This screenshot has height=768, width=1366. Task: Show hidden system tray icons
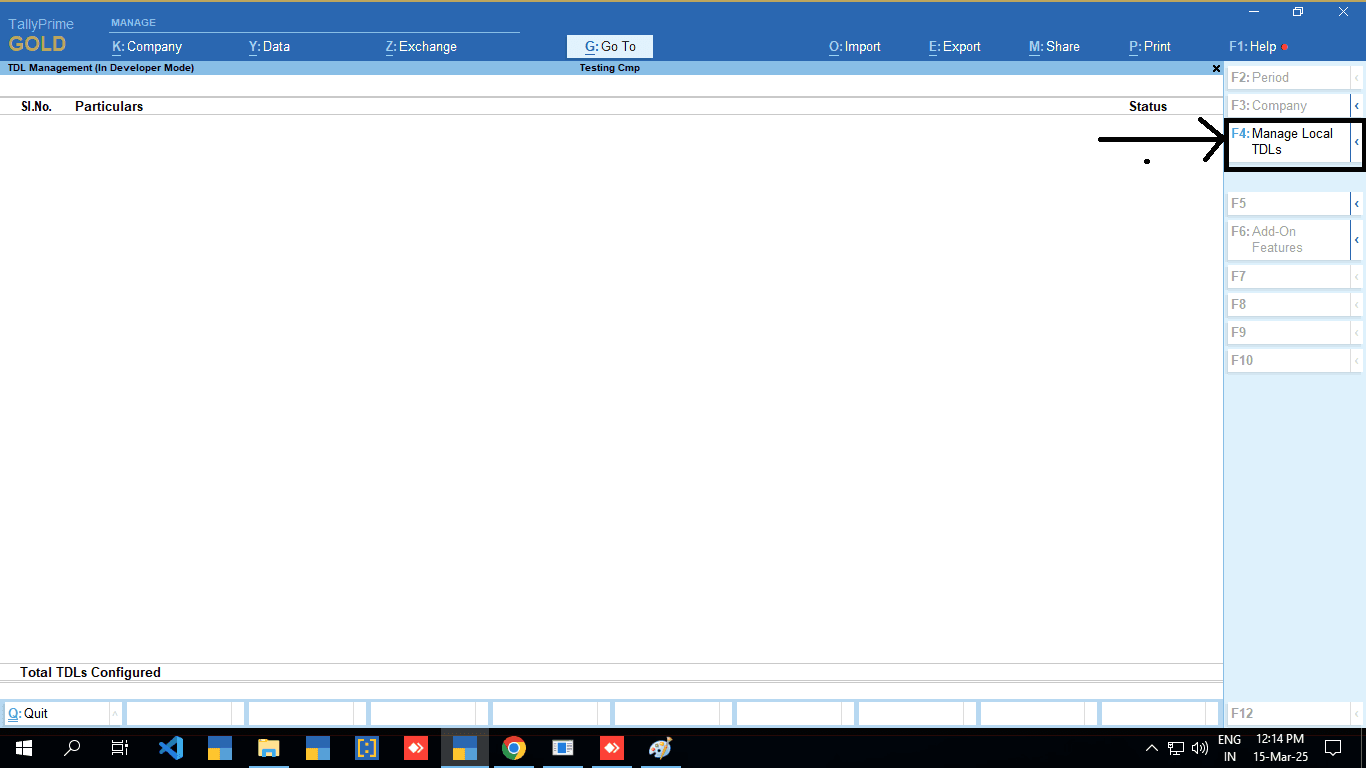click(x=1152, y=747)
